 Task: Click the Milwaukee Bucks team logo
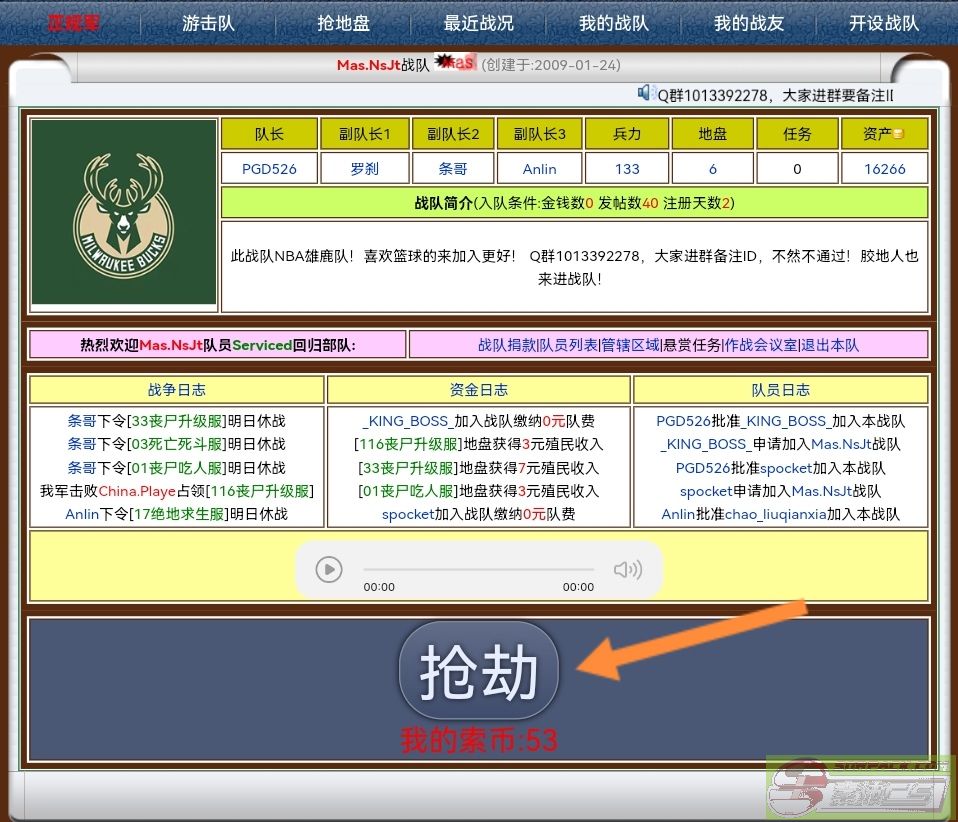click(123, 212)
